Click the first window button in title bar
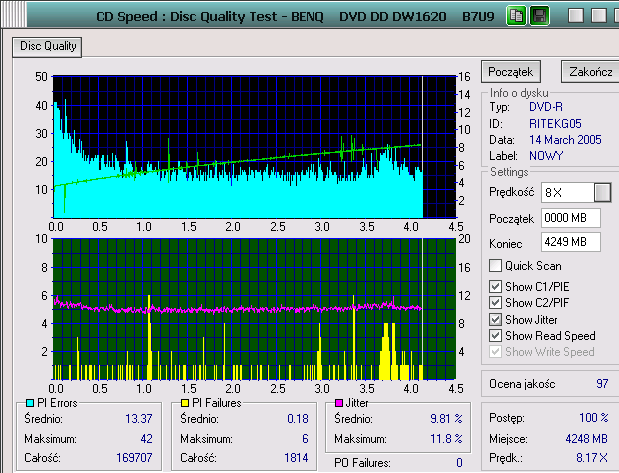This screenshot has width=619, height=473. (x=576, y=16)
